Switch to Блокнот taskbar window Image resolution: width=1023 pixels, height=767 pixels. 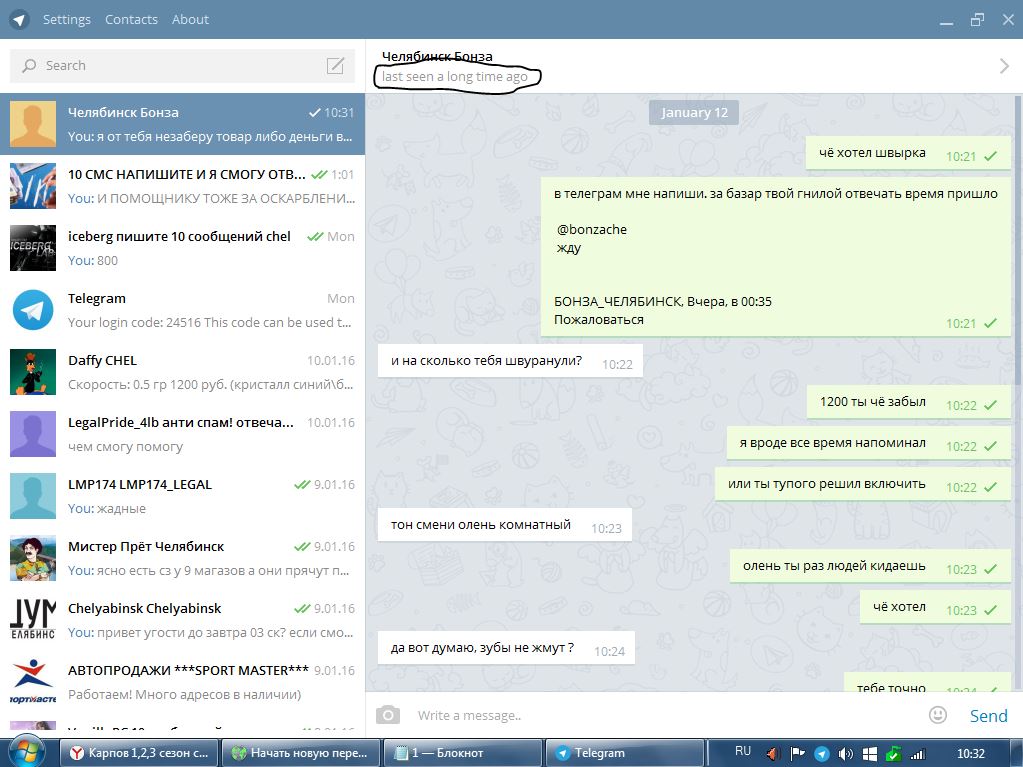(x=463, y=753)
